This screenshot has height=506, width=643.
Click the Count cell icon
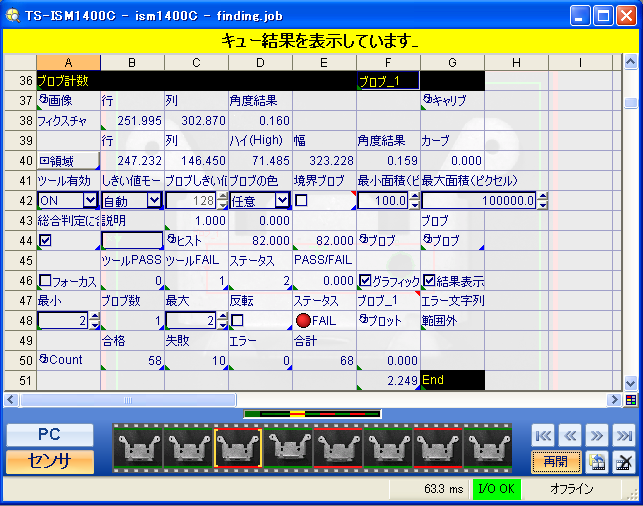pos(43,359)
